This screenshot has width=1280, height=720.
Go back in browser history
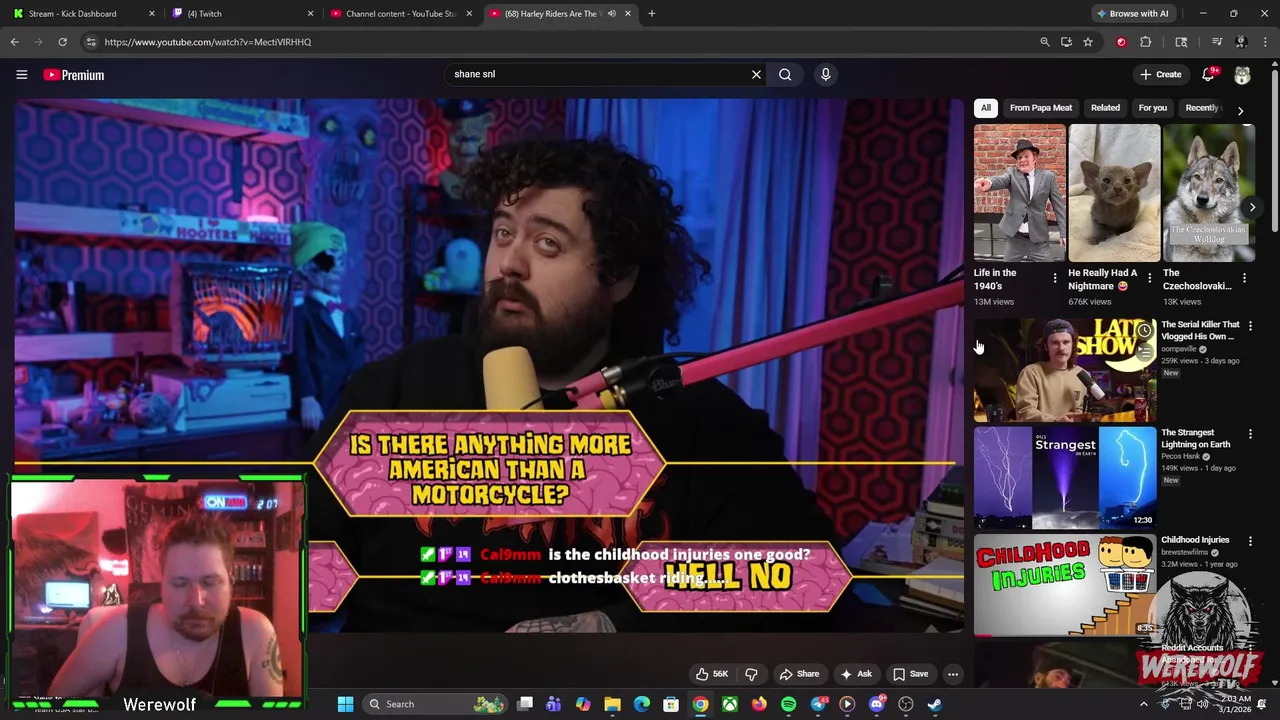click(15, 42)
